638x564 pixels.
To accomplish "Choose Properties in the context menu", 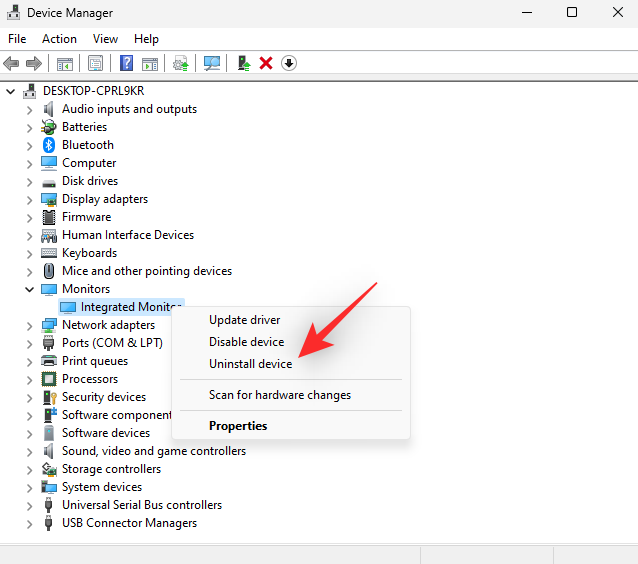I will click(x=238, y=426).
